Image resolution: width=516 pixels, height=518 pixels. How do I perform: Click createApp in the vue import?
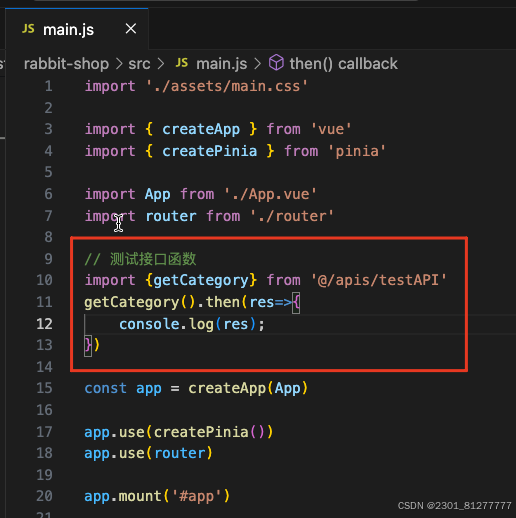click(201, 129)
